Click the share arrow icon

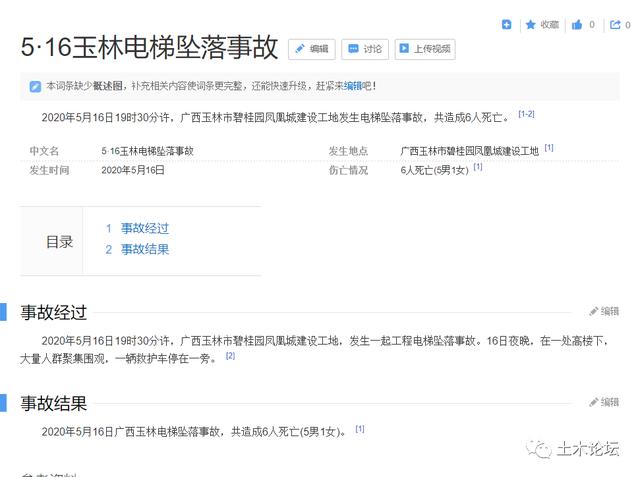click(x=614, y=25)
